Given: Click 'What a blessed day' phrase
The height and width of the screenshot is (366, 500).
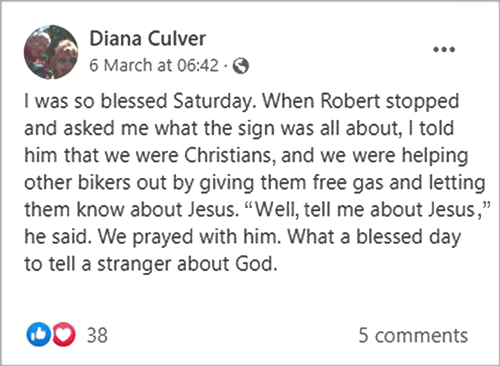Looking at the screenshot, I should click(x=374, y=237).
